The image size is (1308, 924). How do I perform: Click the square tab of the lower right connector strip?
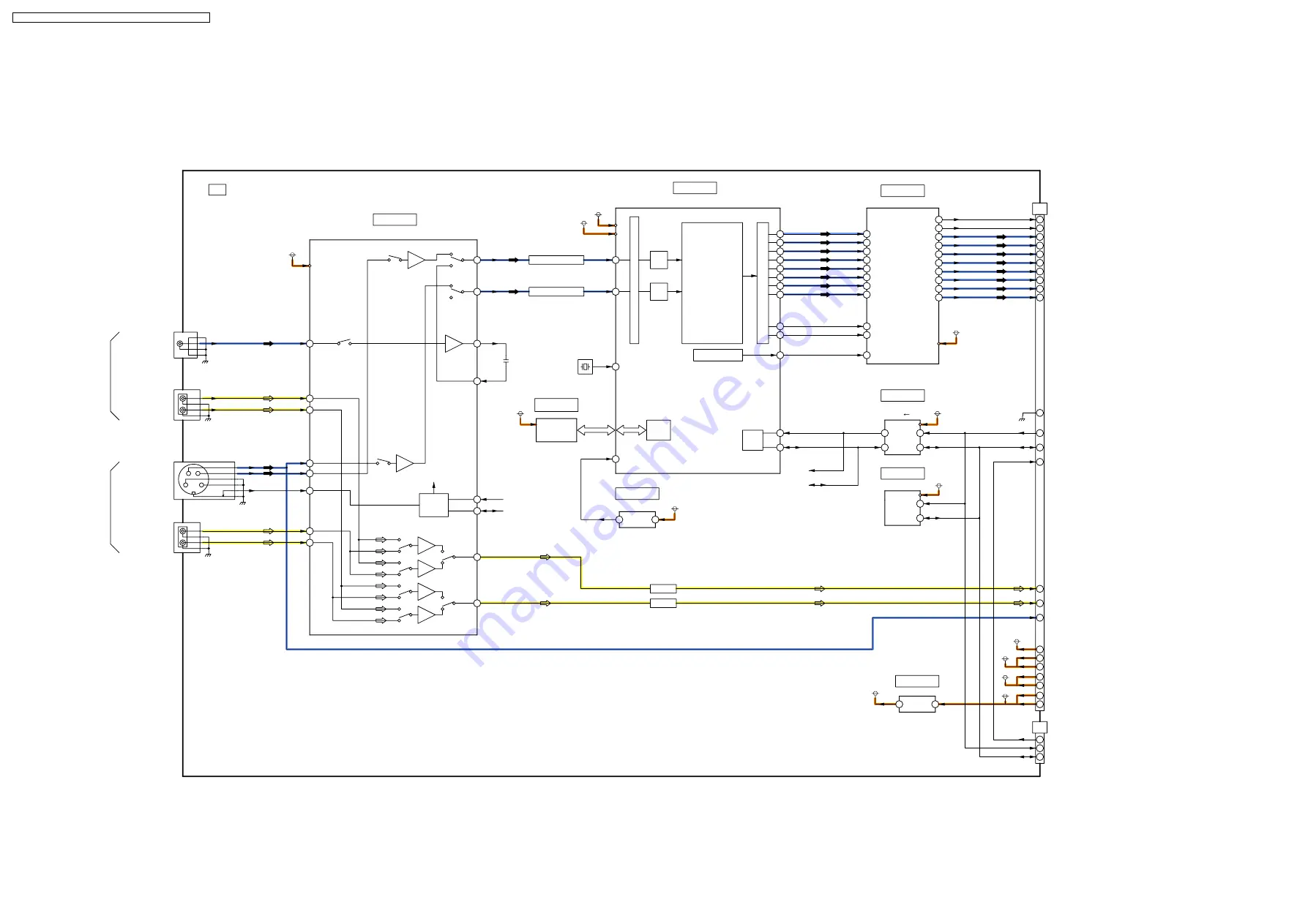click(x=1039, y=727)
